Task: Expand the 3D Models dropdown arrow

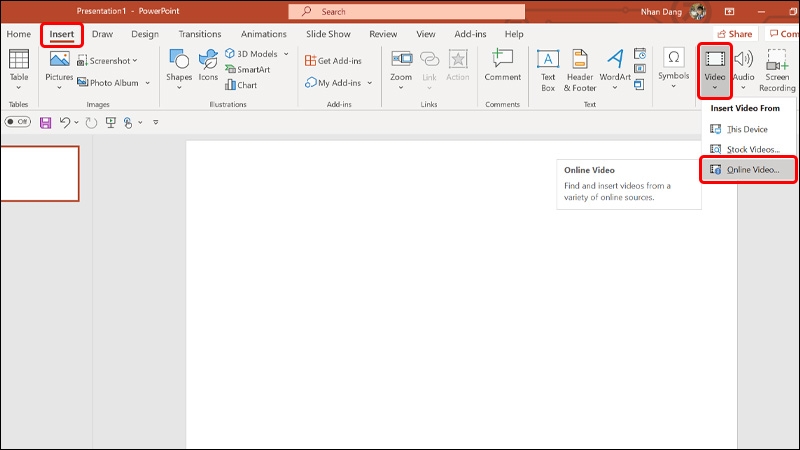Action: pyautogui.click(x=286, y=54)
